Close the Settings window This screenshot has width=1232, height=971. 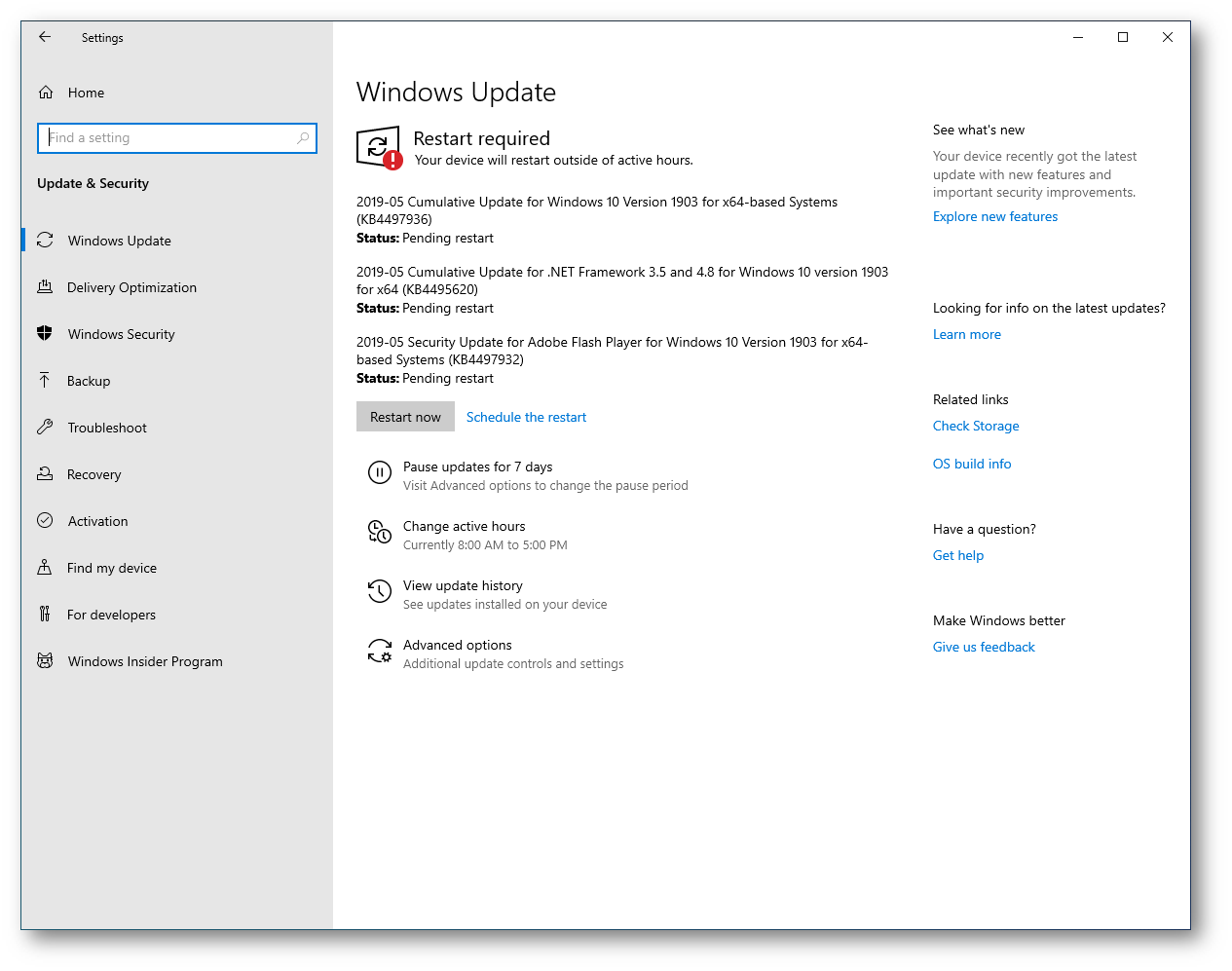coord(1168,37)
